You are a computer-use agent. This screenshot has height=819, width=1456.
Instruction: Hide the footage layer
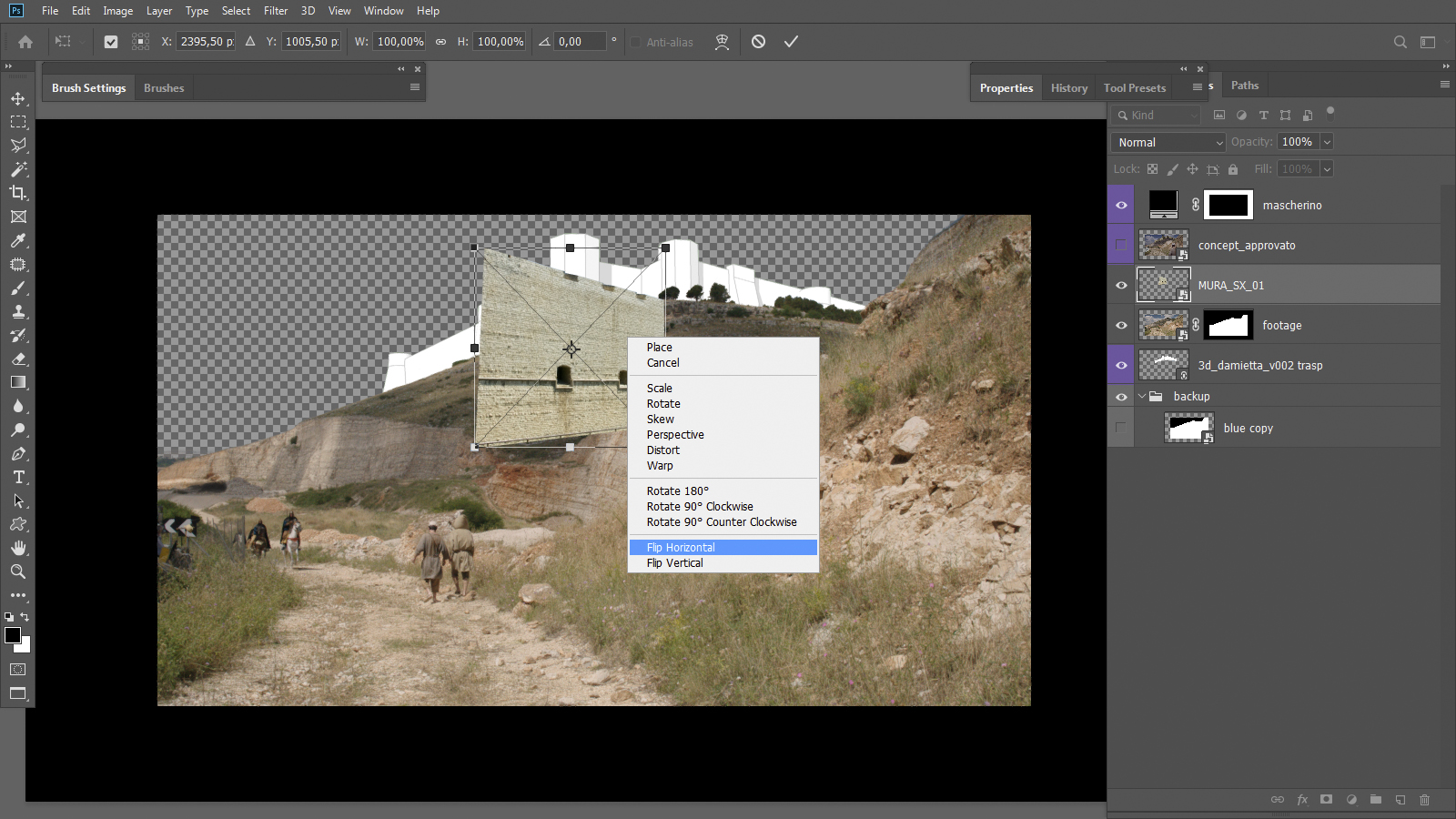pos(1121,325)
